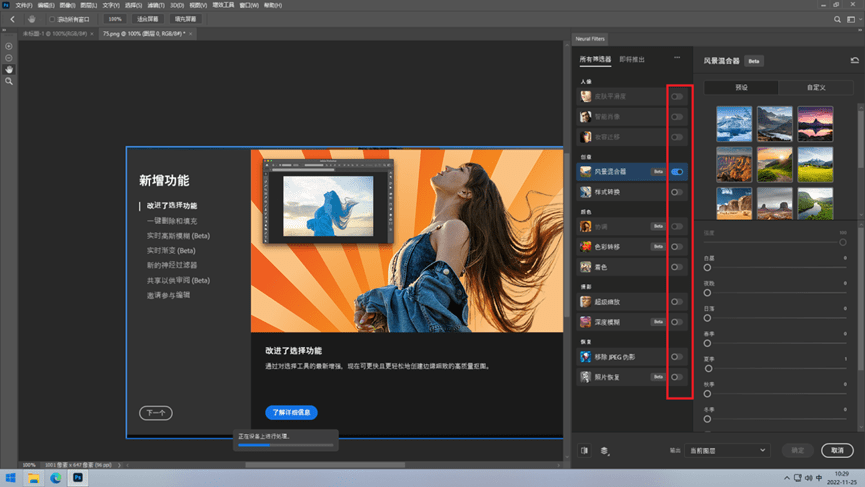Select the Hand tool in left toolbar
This screenshot has width=865, height=487.
click(9, 69)
